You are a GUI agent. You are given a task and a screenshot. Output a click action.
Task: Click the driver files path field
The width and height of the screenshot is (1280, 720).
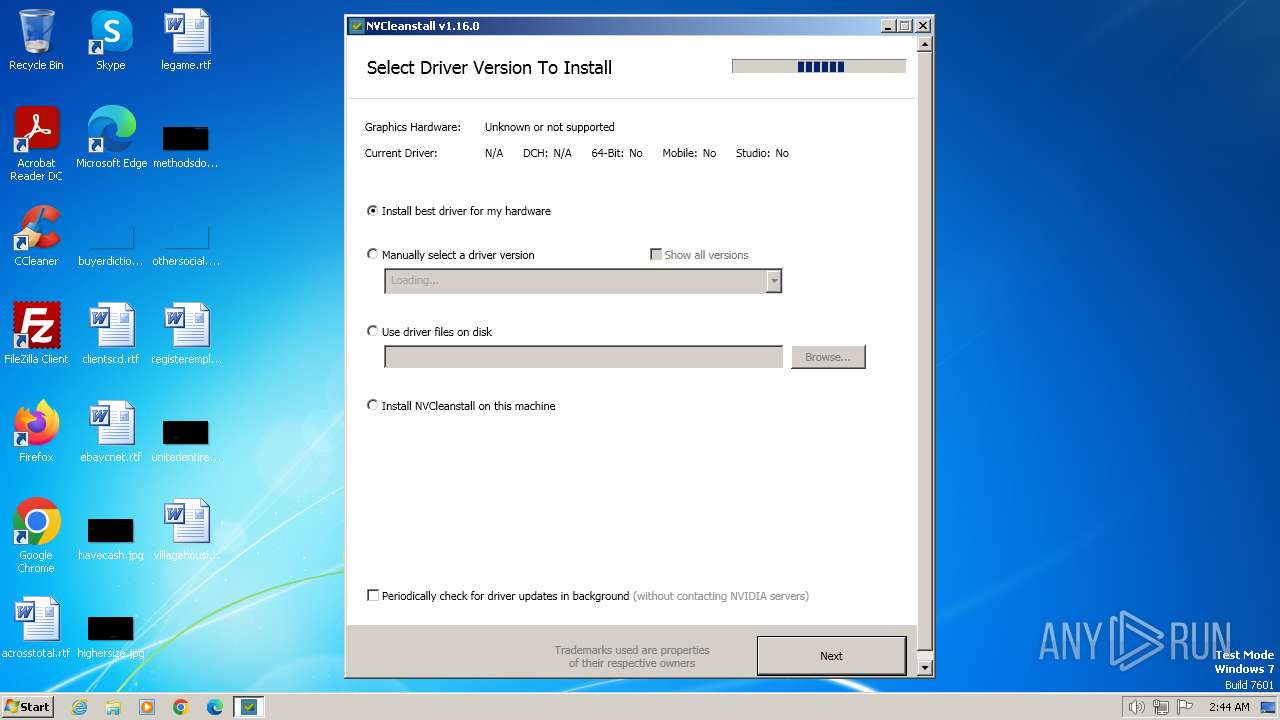(x=583, y=357)
